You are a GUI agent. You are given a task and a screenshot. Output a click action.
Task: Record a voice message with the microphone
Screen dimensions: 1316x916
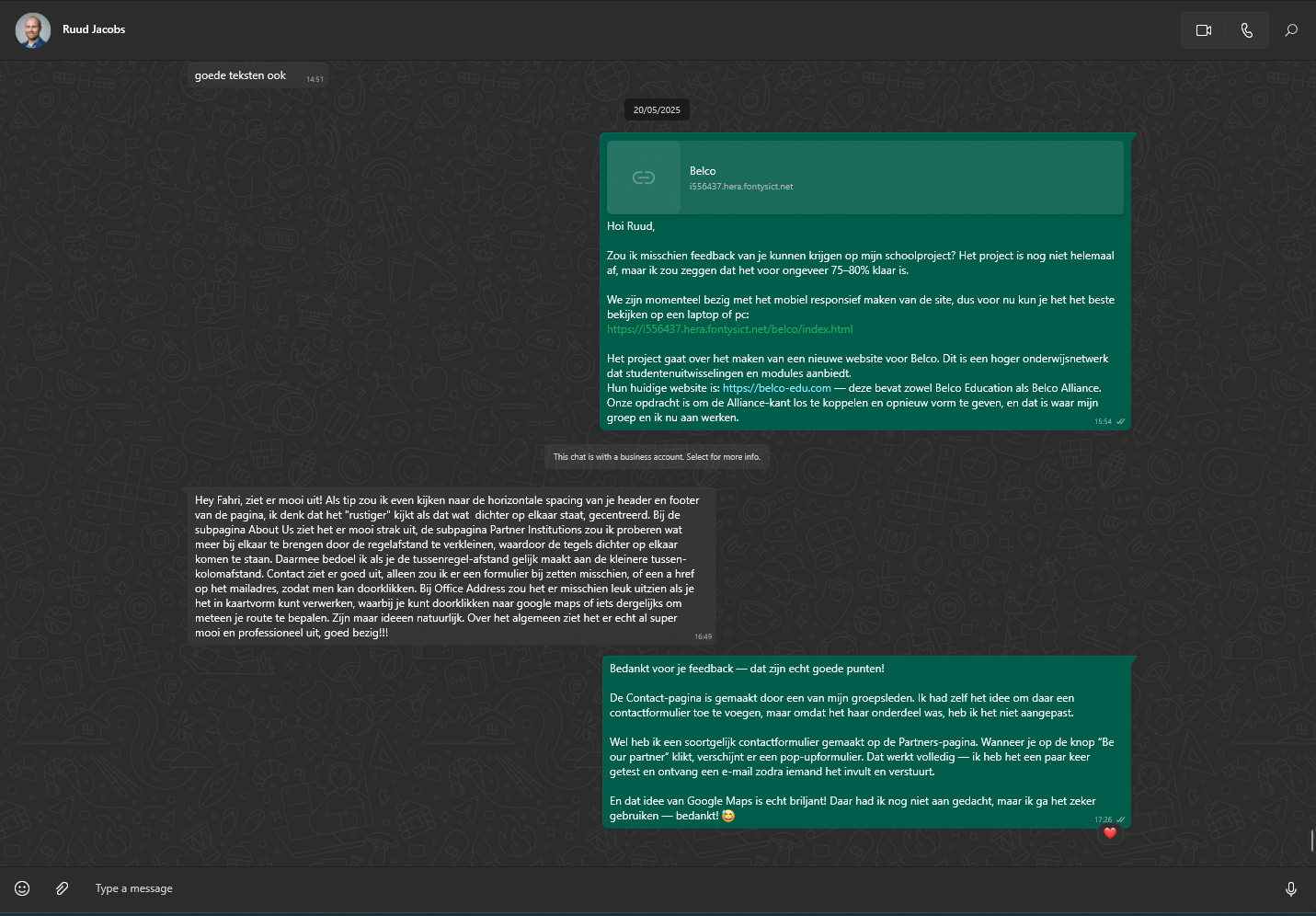coord(1290,888)
